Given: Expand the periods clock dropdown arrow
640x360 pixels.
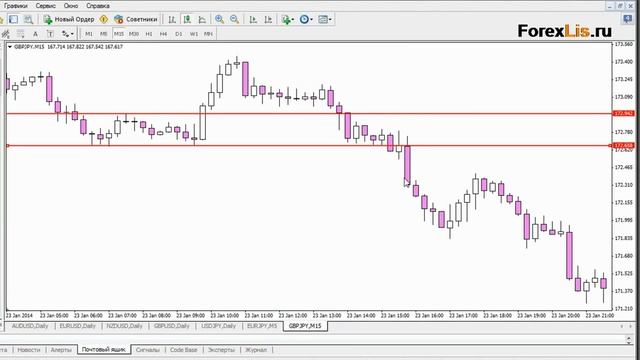Looking at the screenshot, I should click(x=311, y=20).
